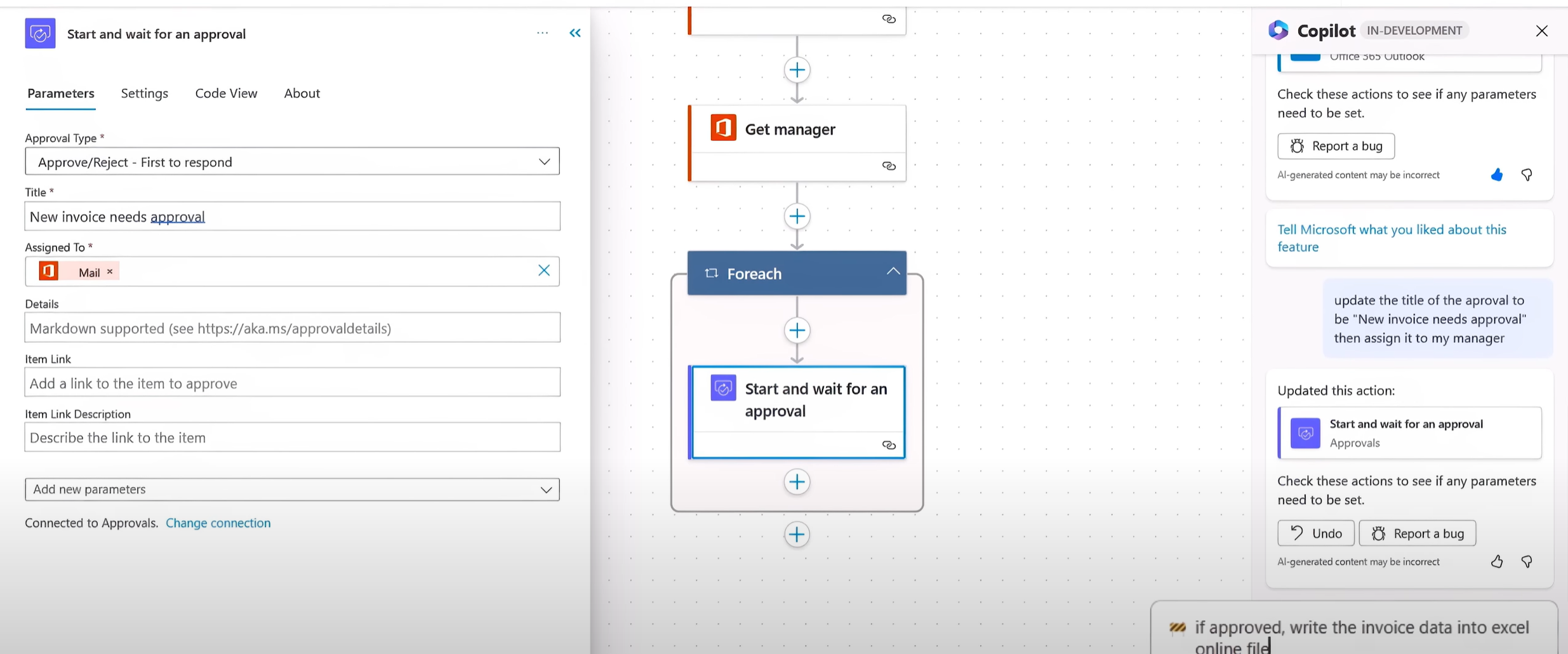Image resolution: width=1568 pixels, height=654 pixels.
Task: Click the Approvals icon in the Updated action card
Action: (1305, 433)
